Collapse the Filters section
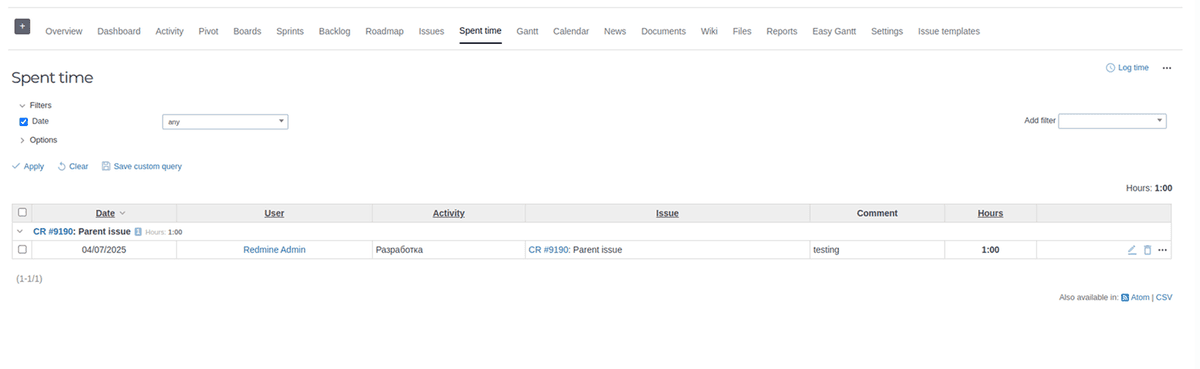 (35, 105)
